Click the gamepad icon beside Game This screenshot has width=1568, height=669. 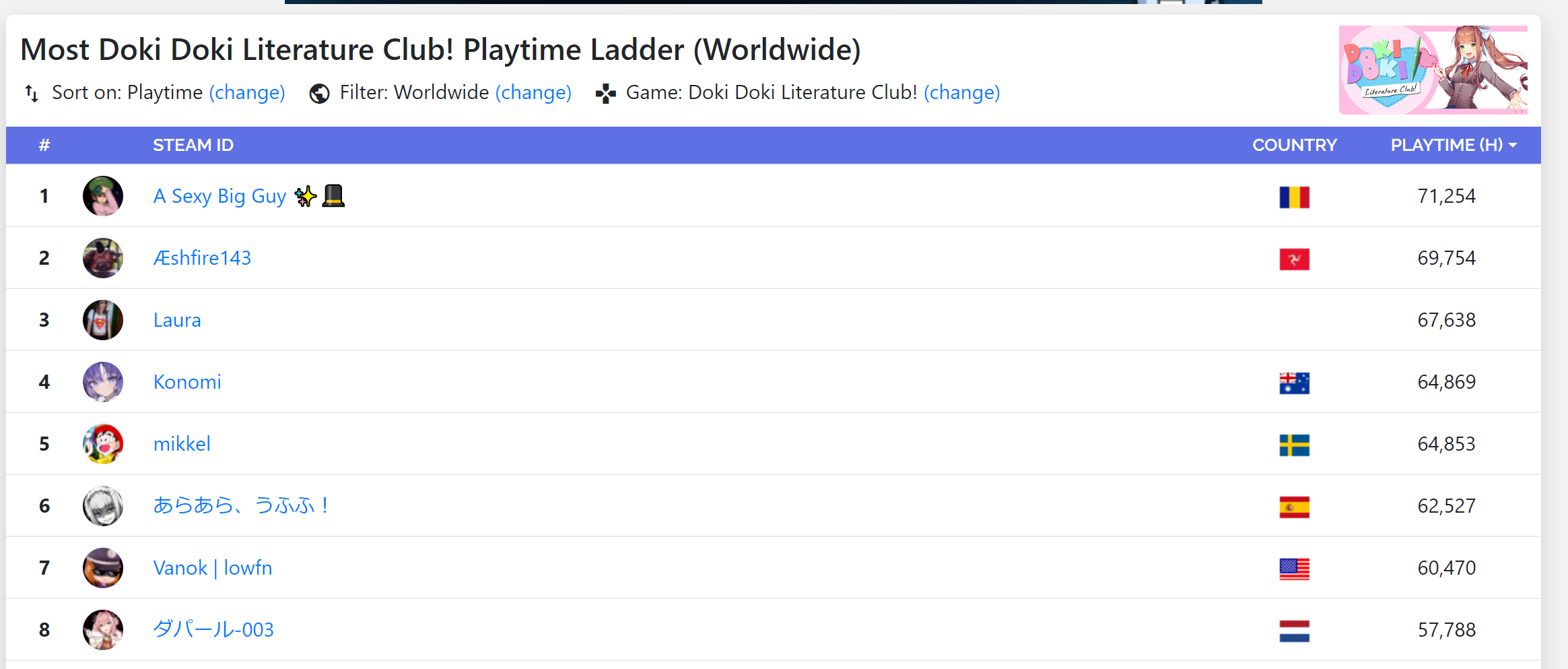[605, 94]
